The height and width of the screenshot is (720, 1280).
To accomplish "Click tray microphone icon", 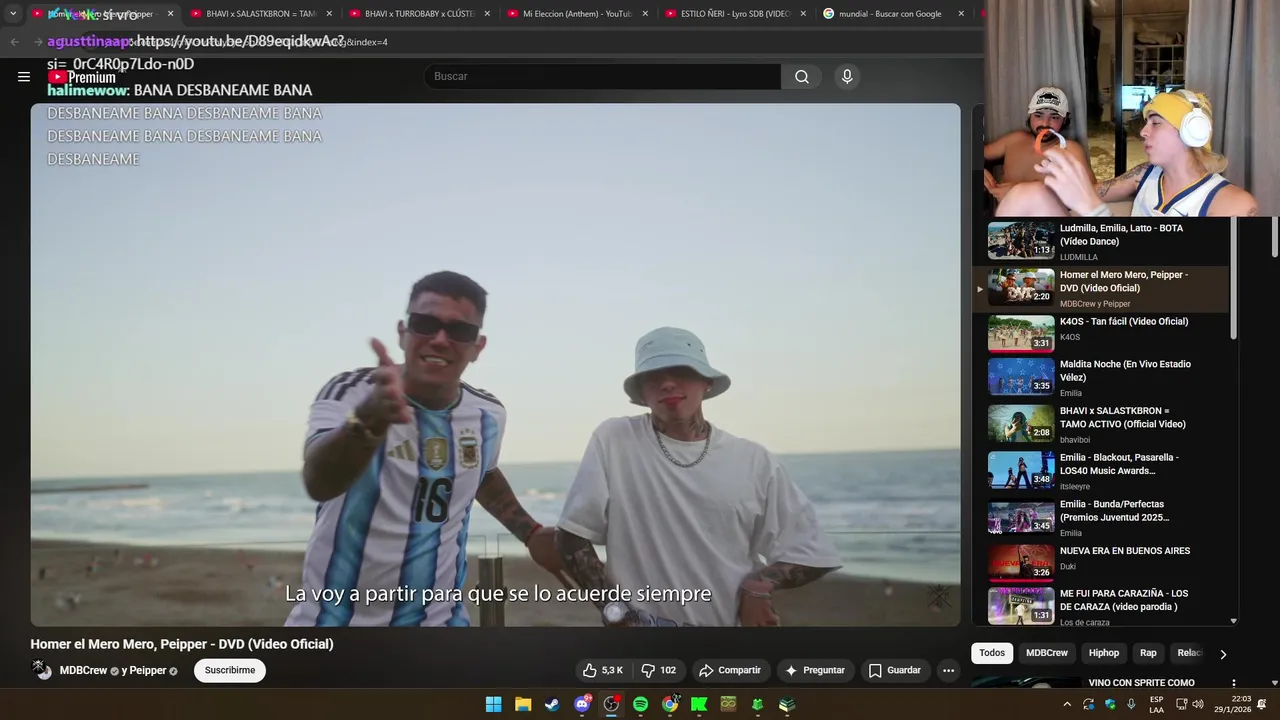I will (x=1131, y=704).
